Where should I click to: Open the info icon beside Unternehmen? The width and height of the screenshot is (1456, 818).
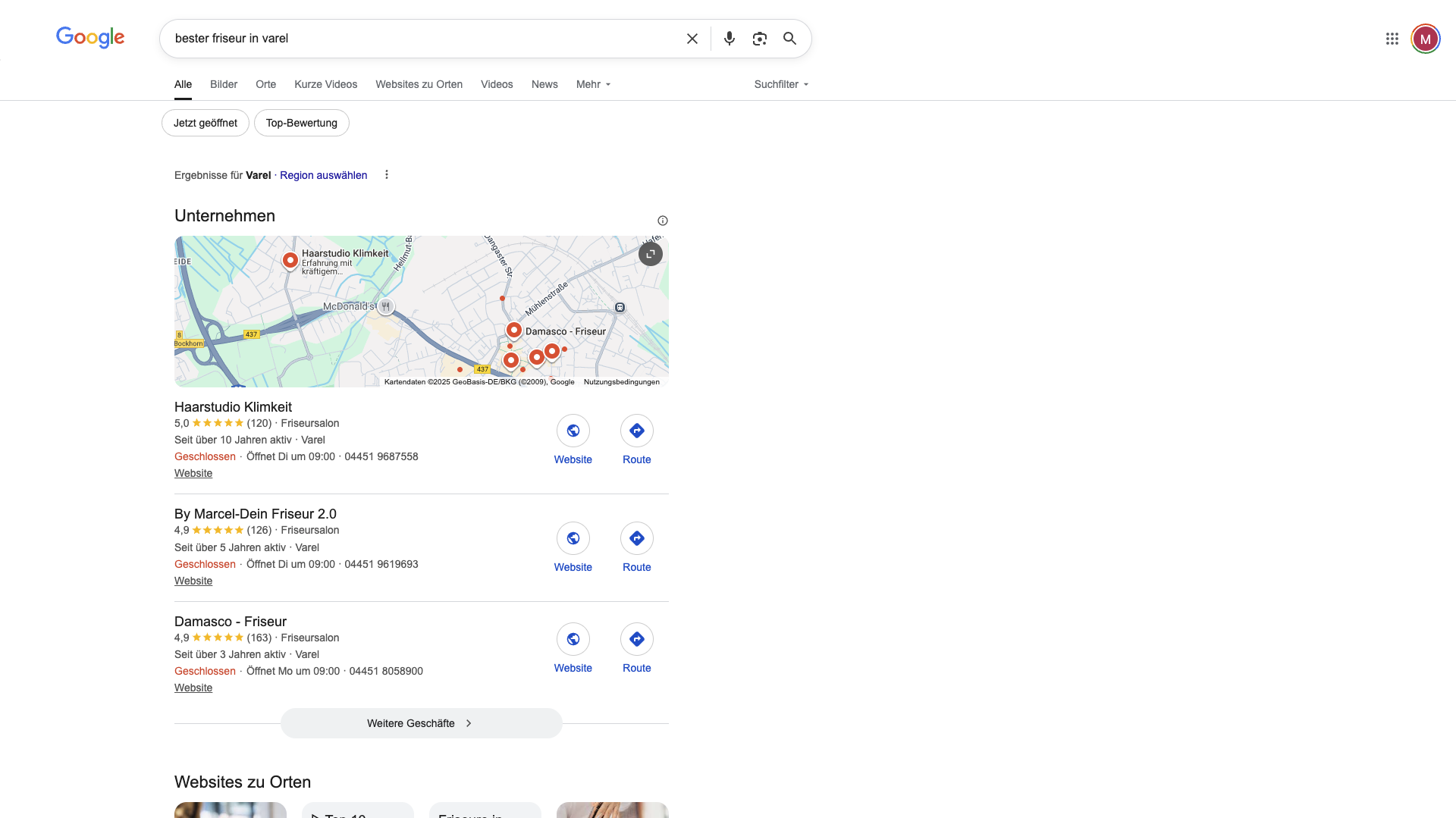coord(662,220)
